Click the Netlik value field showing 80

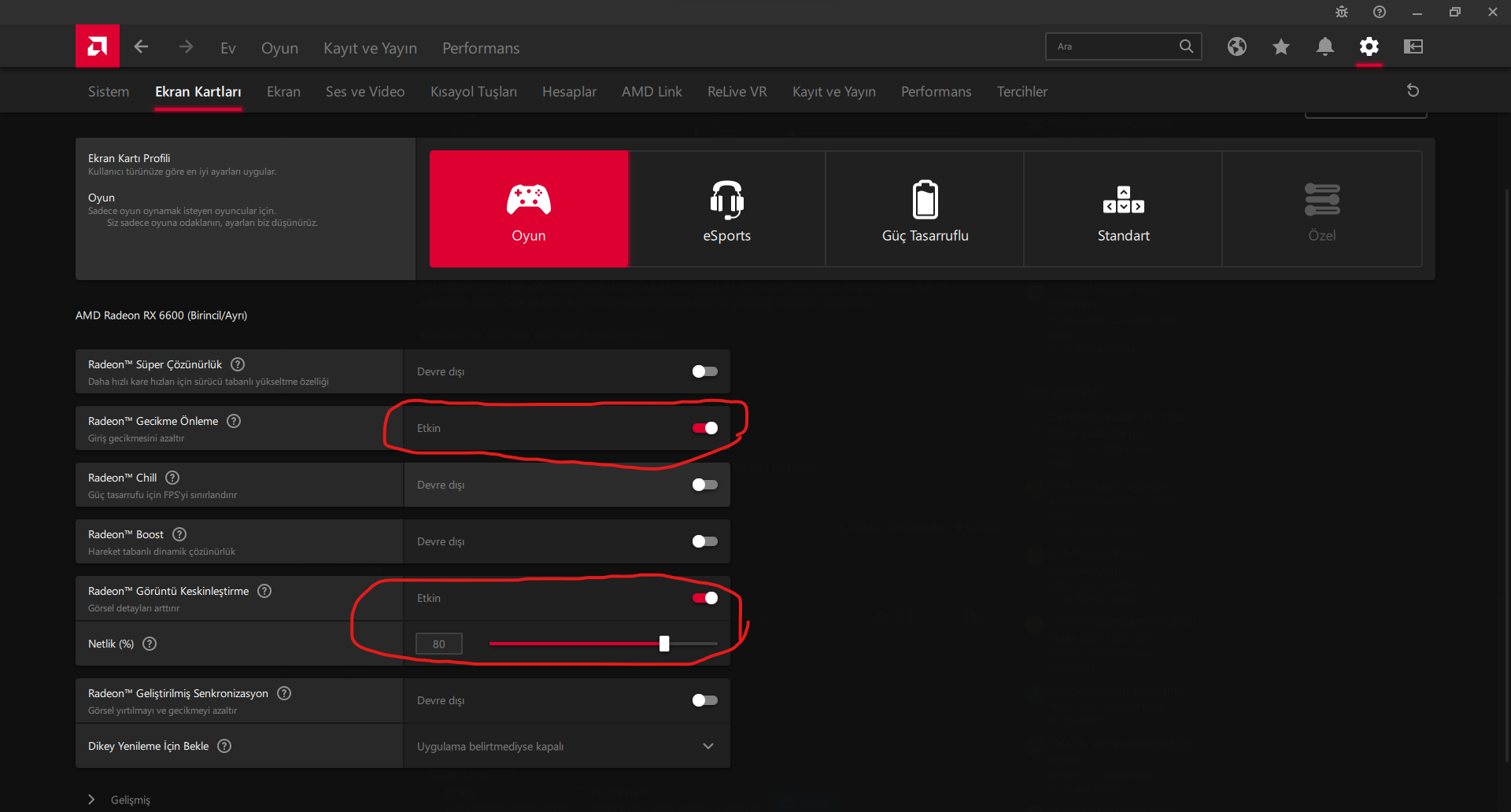439,644
